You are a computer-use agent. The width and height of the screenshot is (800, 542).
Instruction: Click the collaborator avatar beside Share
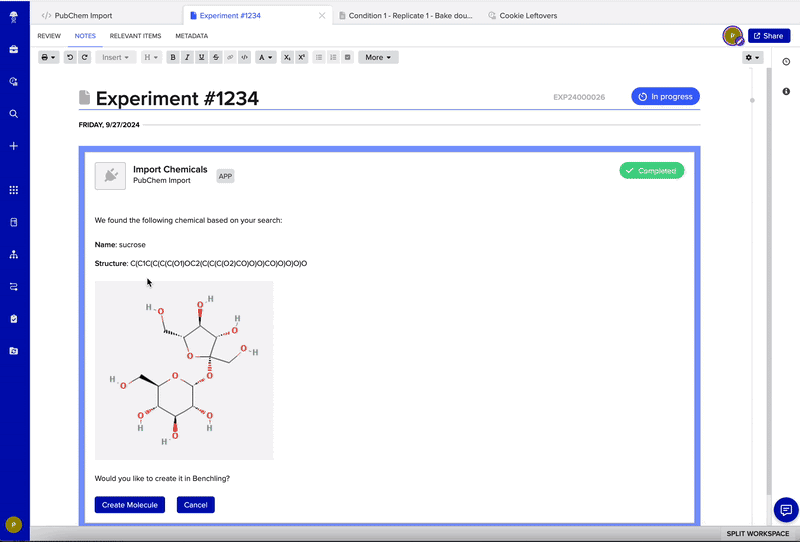pyautogui.click(x=733, y=36)
